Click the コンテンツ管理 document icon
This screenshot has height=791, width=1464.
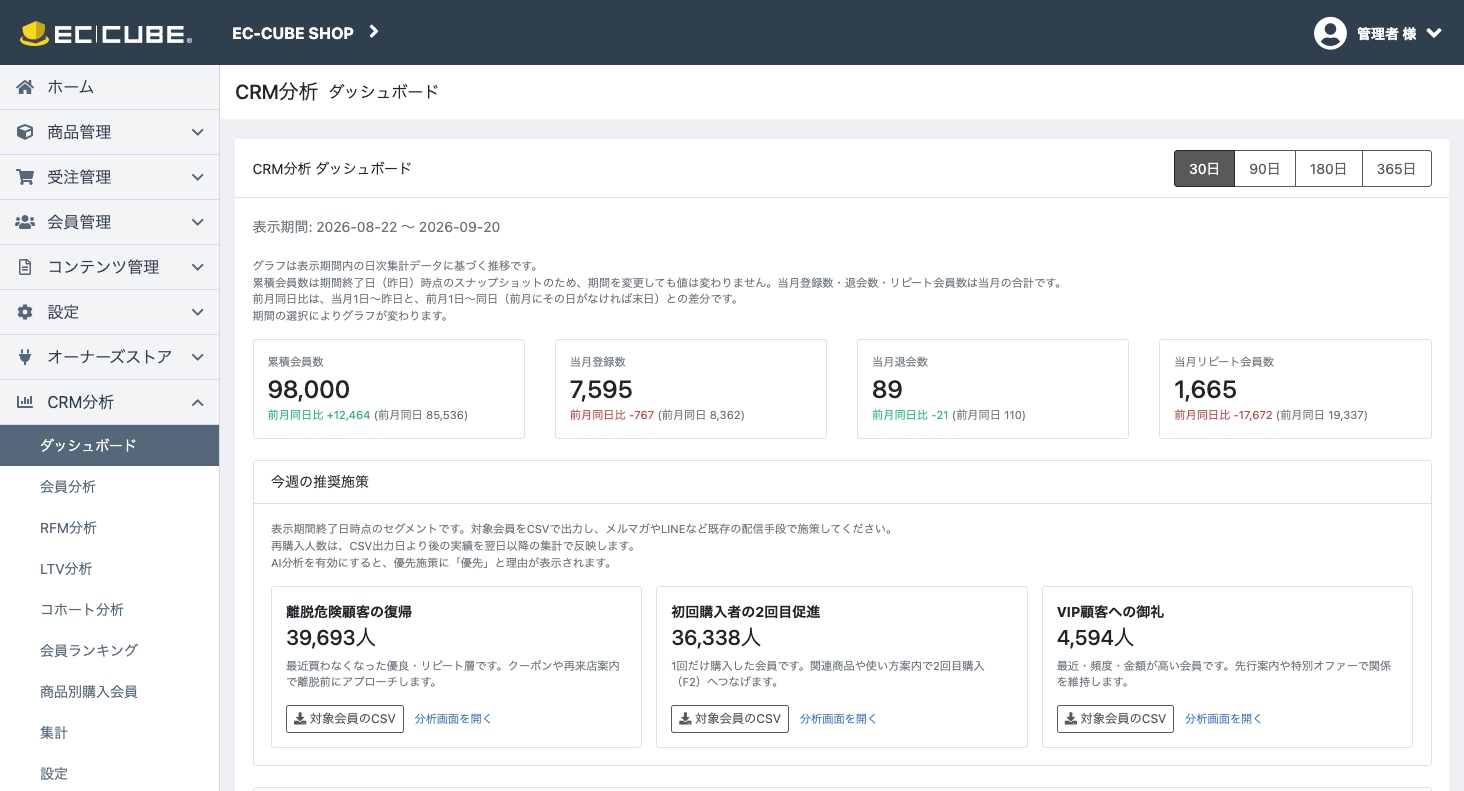(25, 267)
